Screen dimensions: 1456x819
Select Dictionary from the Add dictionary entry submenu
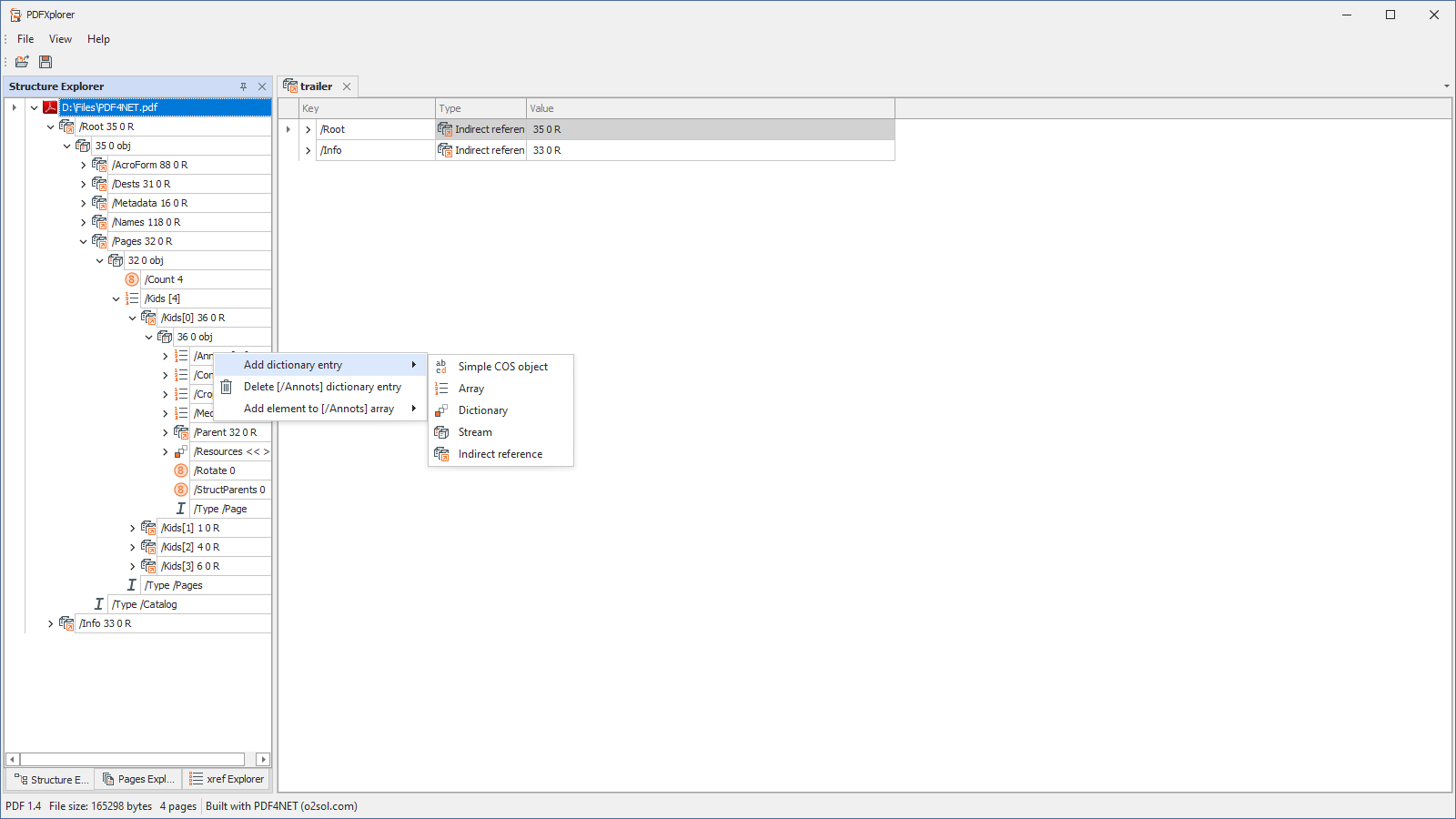click(482, 409)
